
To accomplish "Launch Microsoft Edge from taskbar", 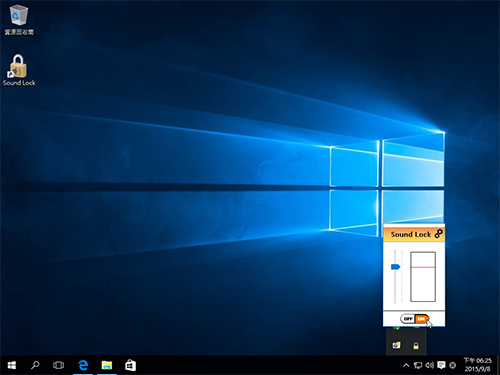I will coord(83,365).
